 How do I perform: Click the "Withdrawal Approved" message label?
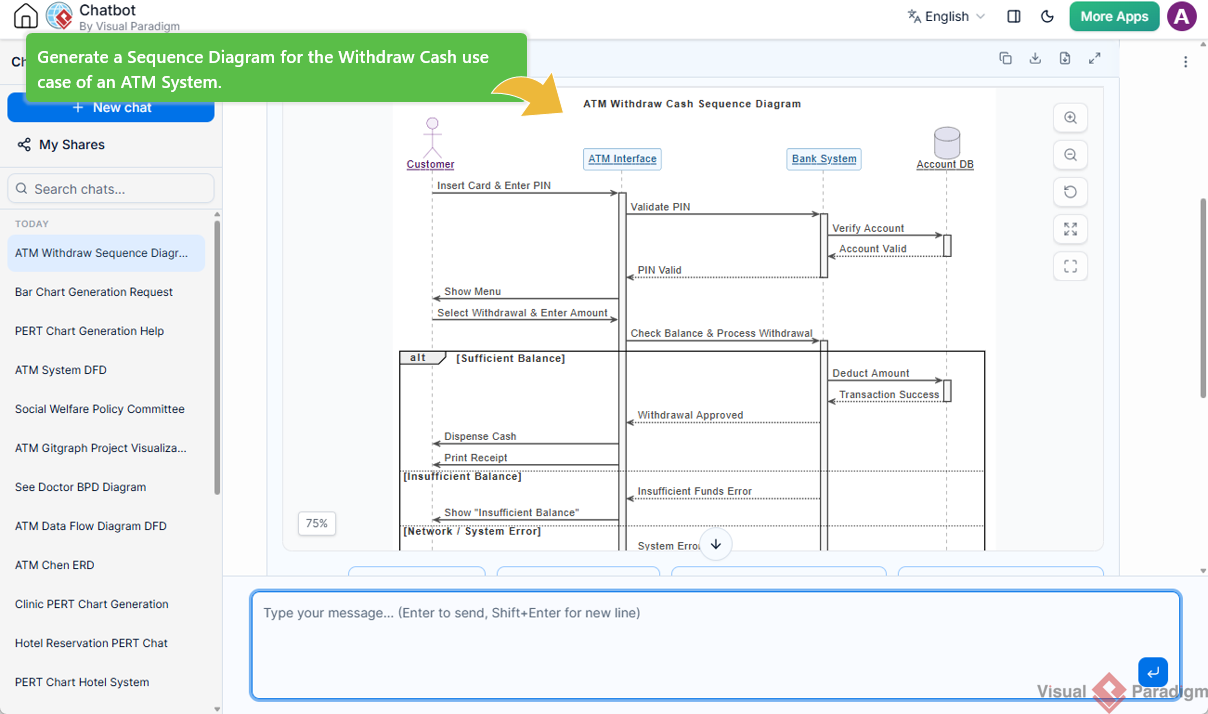point(691,416)
